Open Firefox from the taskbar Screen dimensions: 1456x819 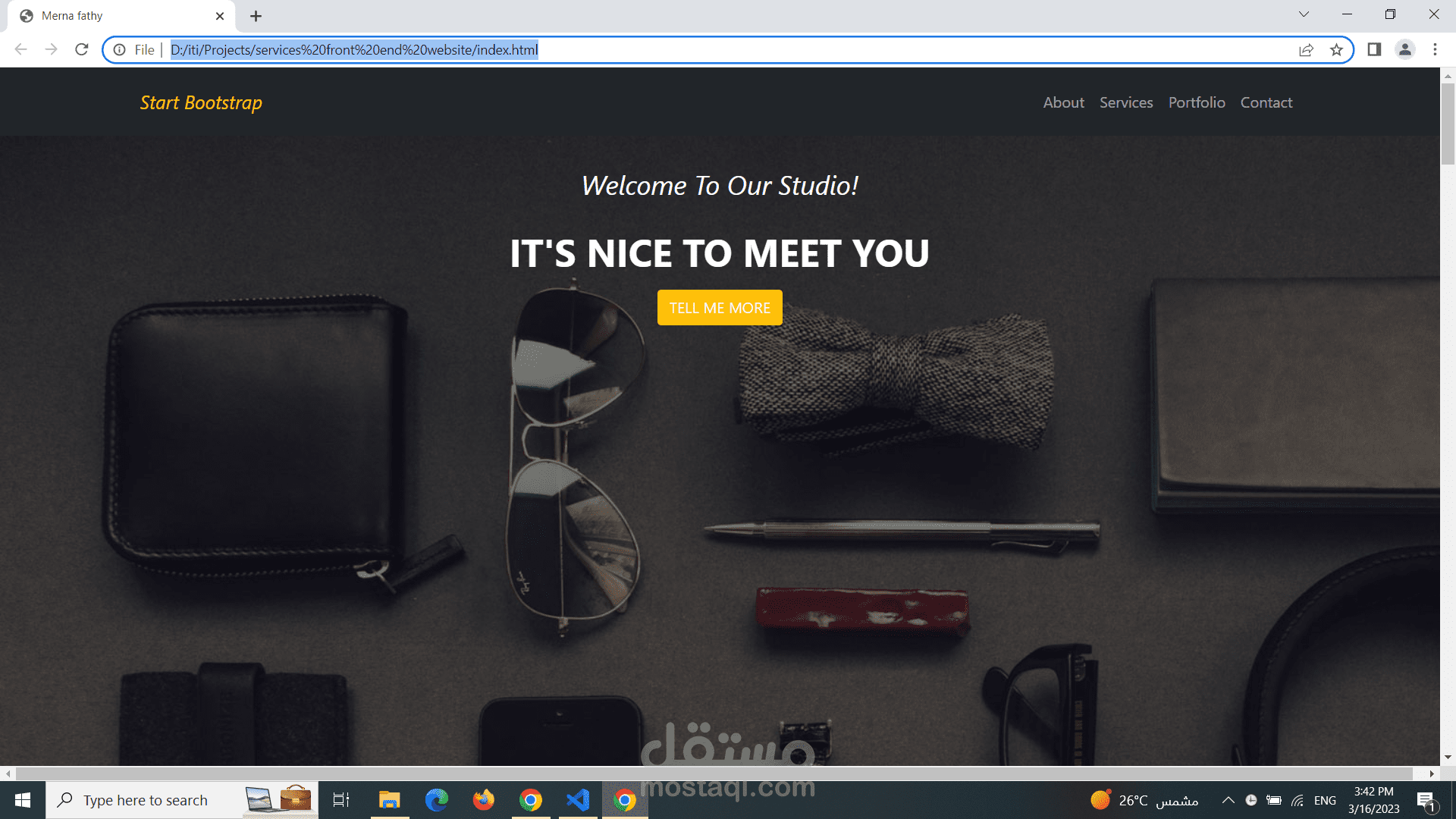coord(483,799)
